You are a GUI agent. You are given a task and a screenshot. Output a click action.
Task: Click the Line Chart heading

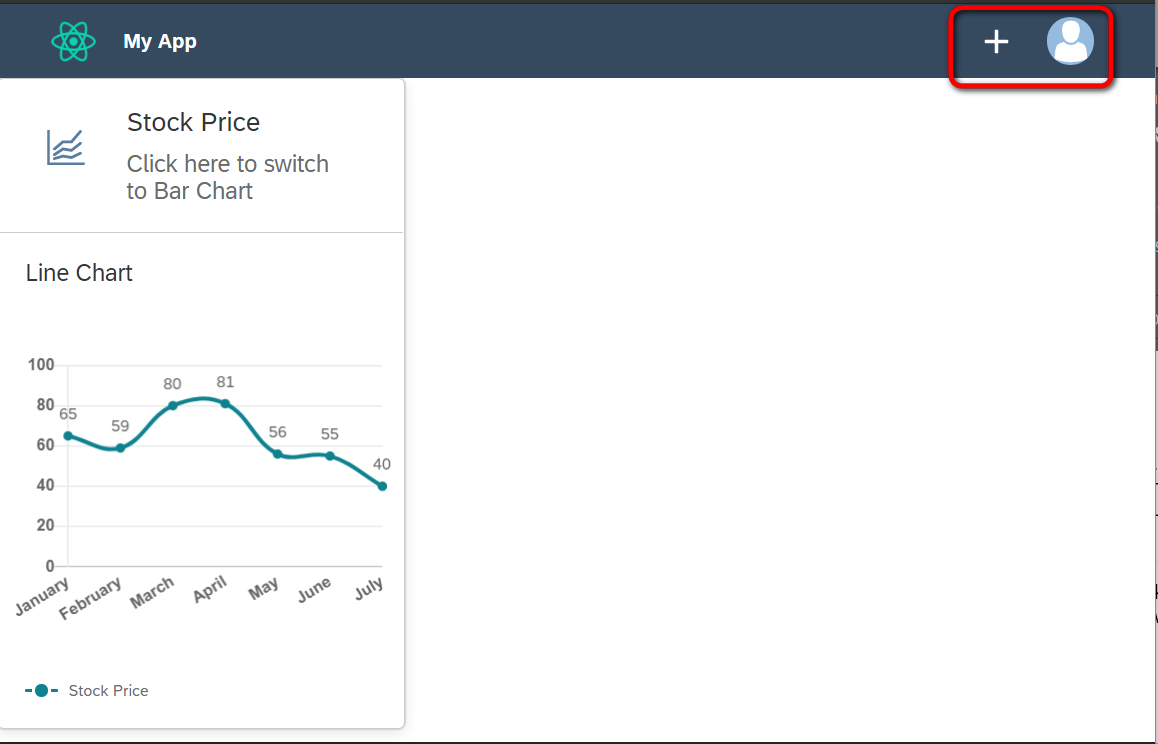pos(79,273)
